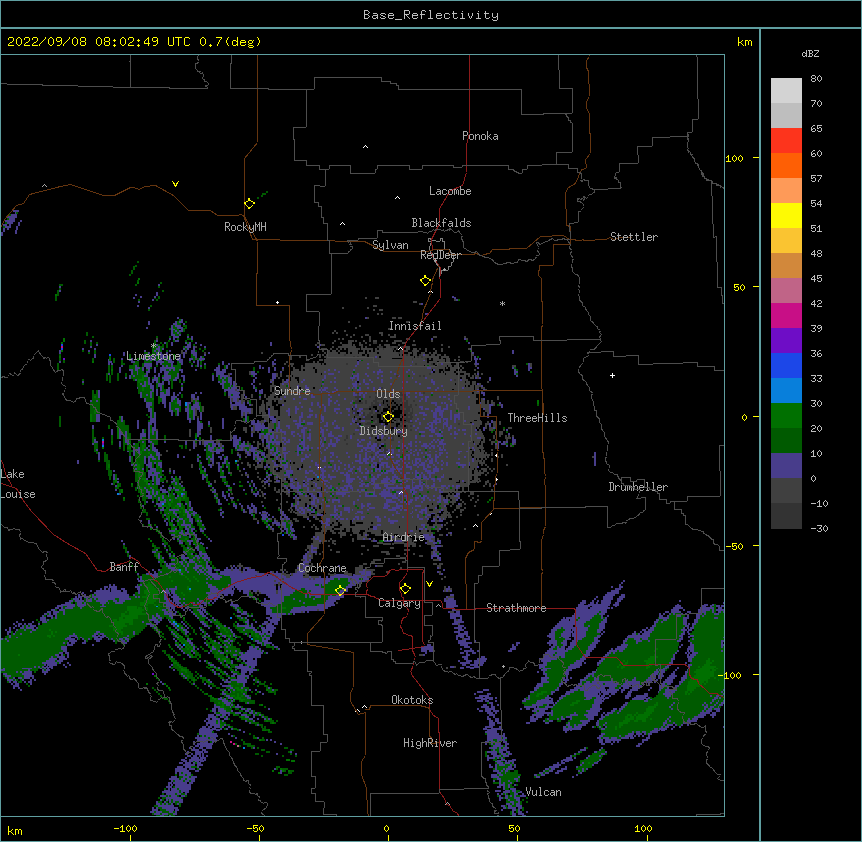Click the Sundre town label
Image resolution: width=862 pixels, height=842 pixels.
[x=292, y=391]
